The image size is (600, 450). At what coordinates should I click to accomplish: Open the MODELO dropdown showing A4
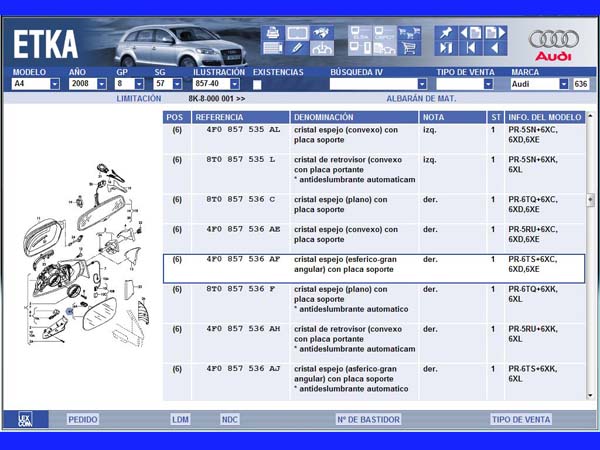coord(36,84)
